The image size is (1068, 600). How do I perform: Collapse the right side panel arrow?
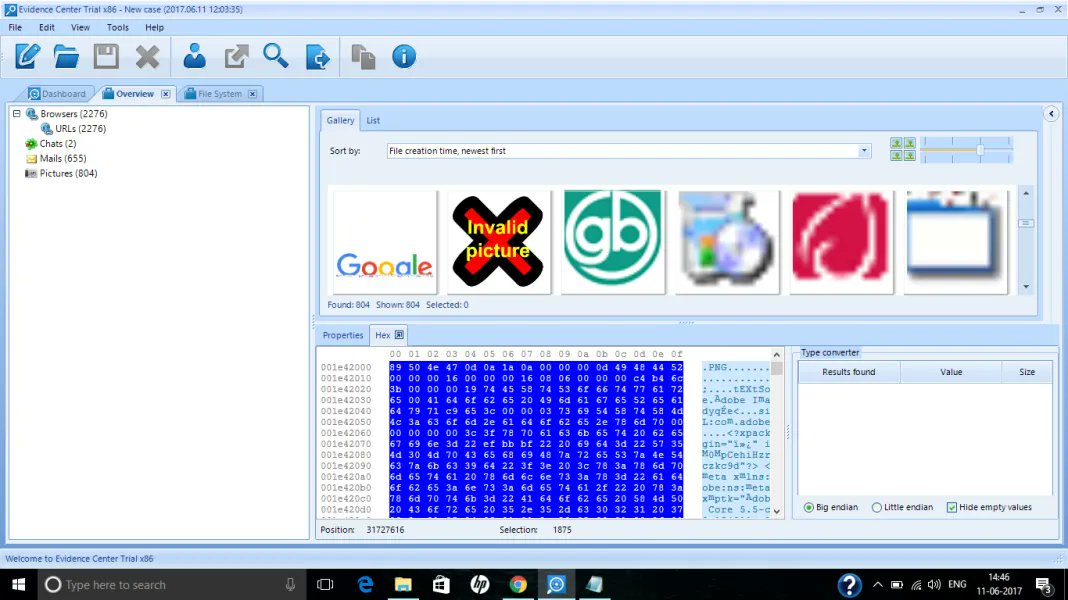(1051, 114)
